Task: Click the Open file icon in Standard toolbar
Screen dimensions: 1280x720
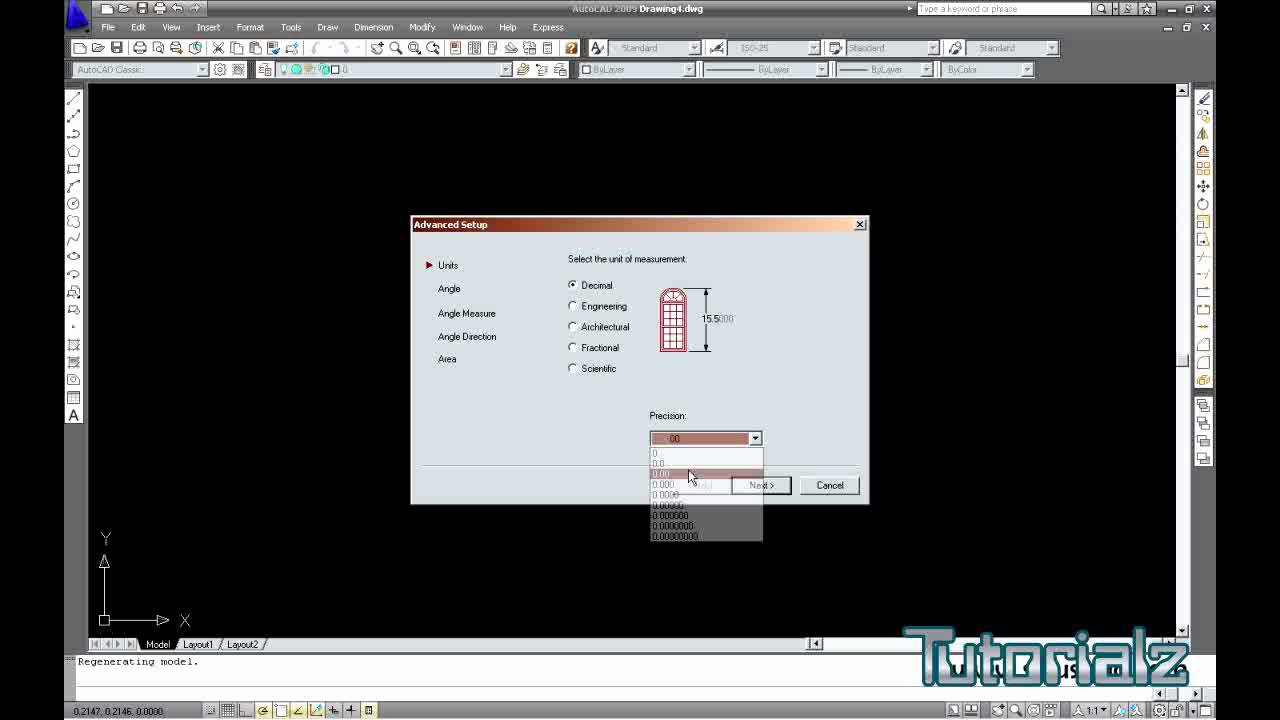Action: point(98,48)
